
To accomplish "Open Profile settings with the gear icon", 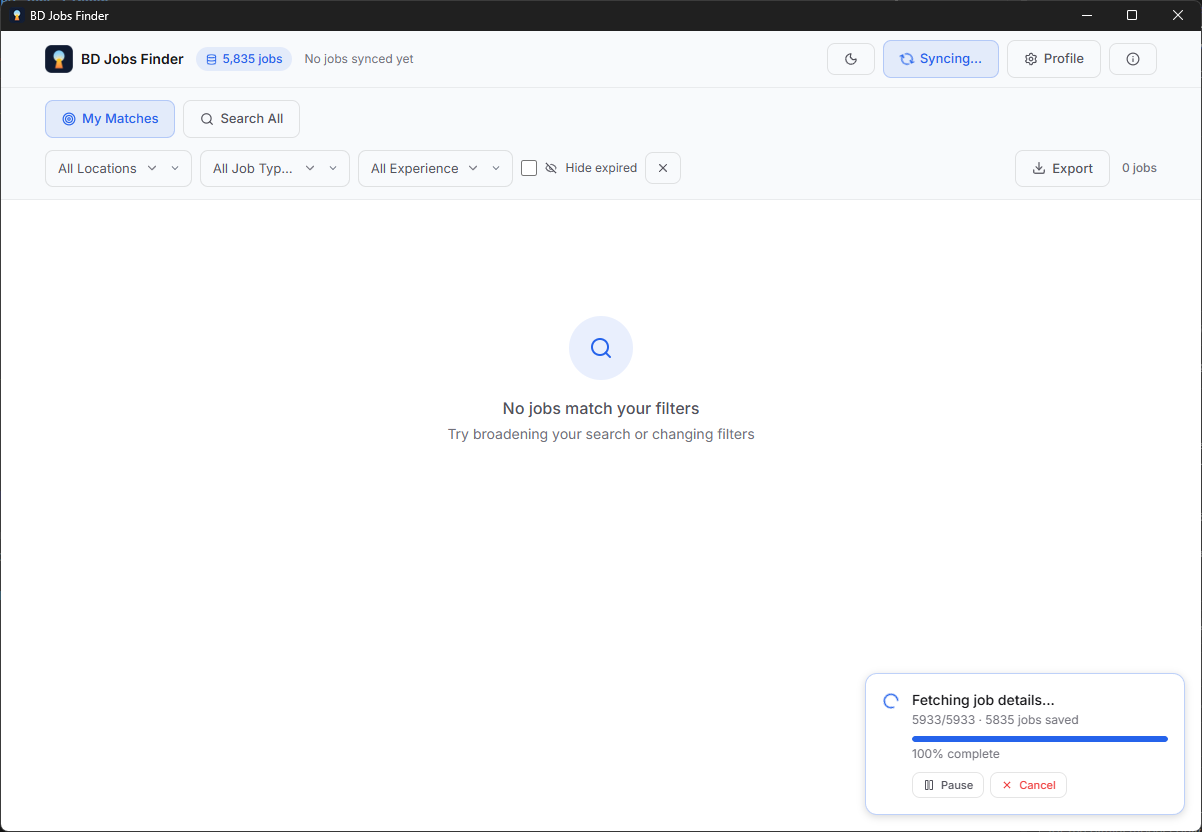I will [x=1054, y=59].
